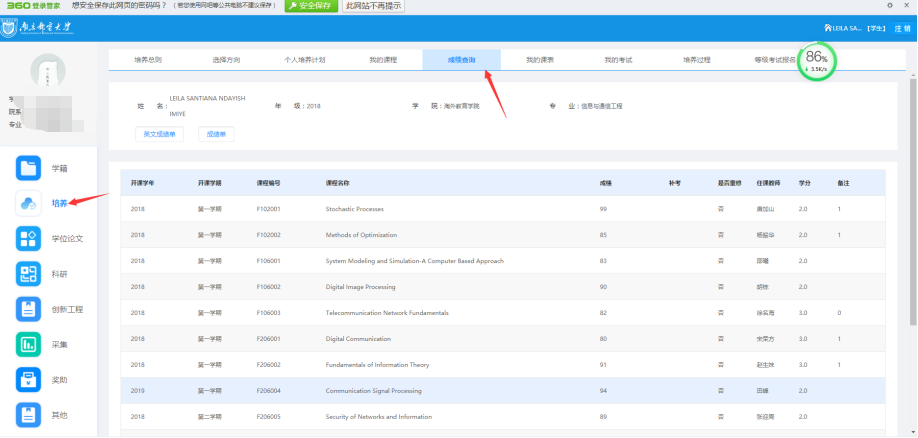Click the scrollbar down arrow
918x438 pixels.
[x=913, y=434]
